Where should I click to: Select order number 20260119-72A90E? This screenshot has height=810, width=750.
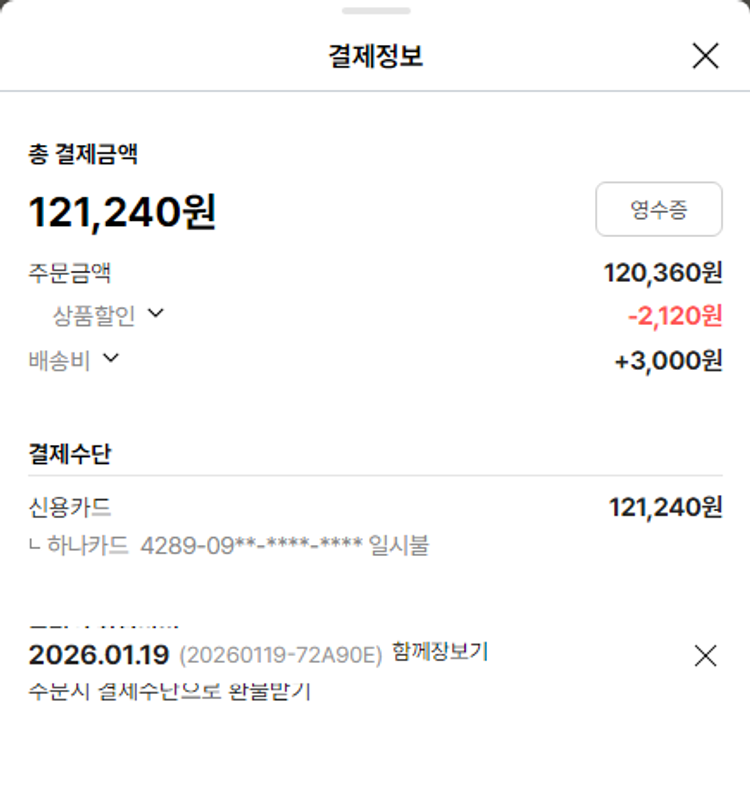click(281, 656)
